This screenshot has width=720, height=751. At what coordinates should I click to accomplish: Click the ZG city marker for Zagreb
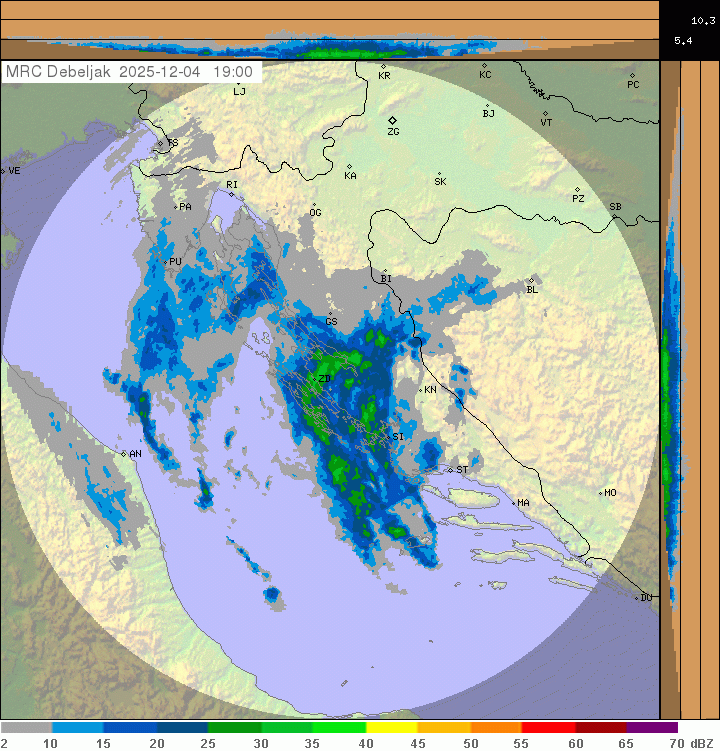[x=393, y=120]
